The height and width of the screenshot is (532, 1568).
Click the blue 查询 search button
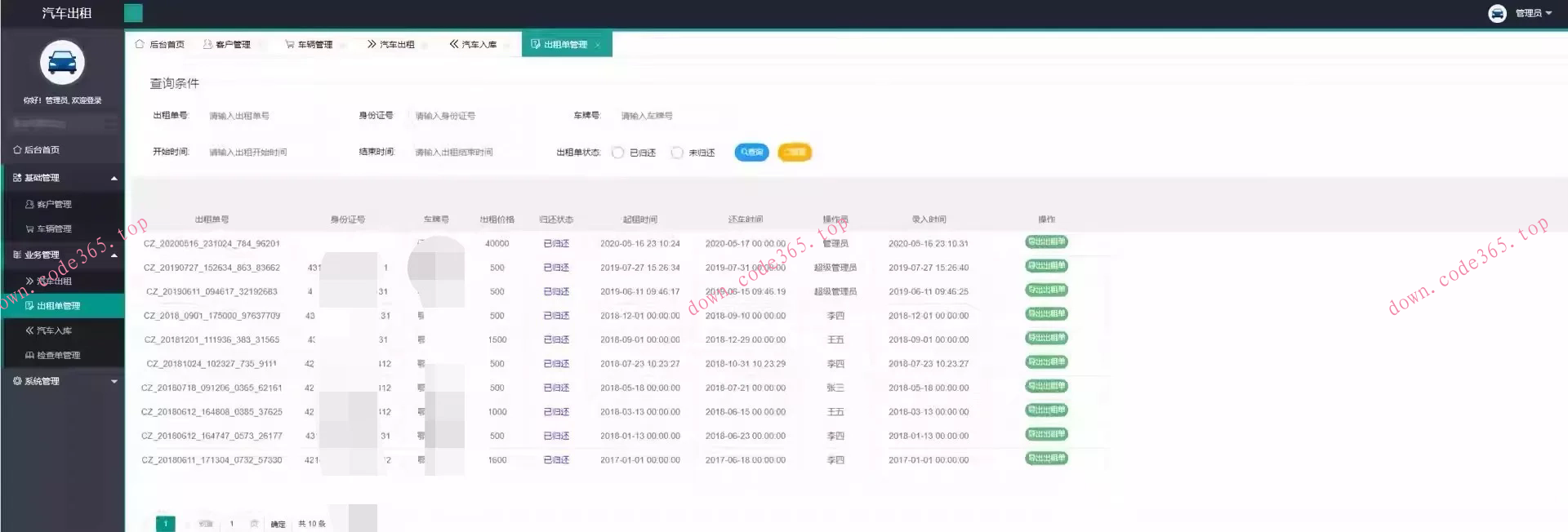751,153
